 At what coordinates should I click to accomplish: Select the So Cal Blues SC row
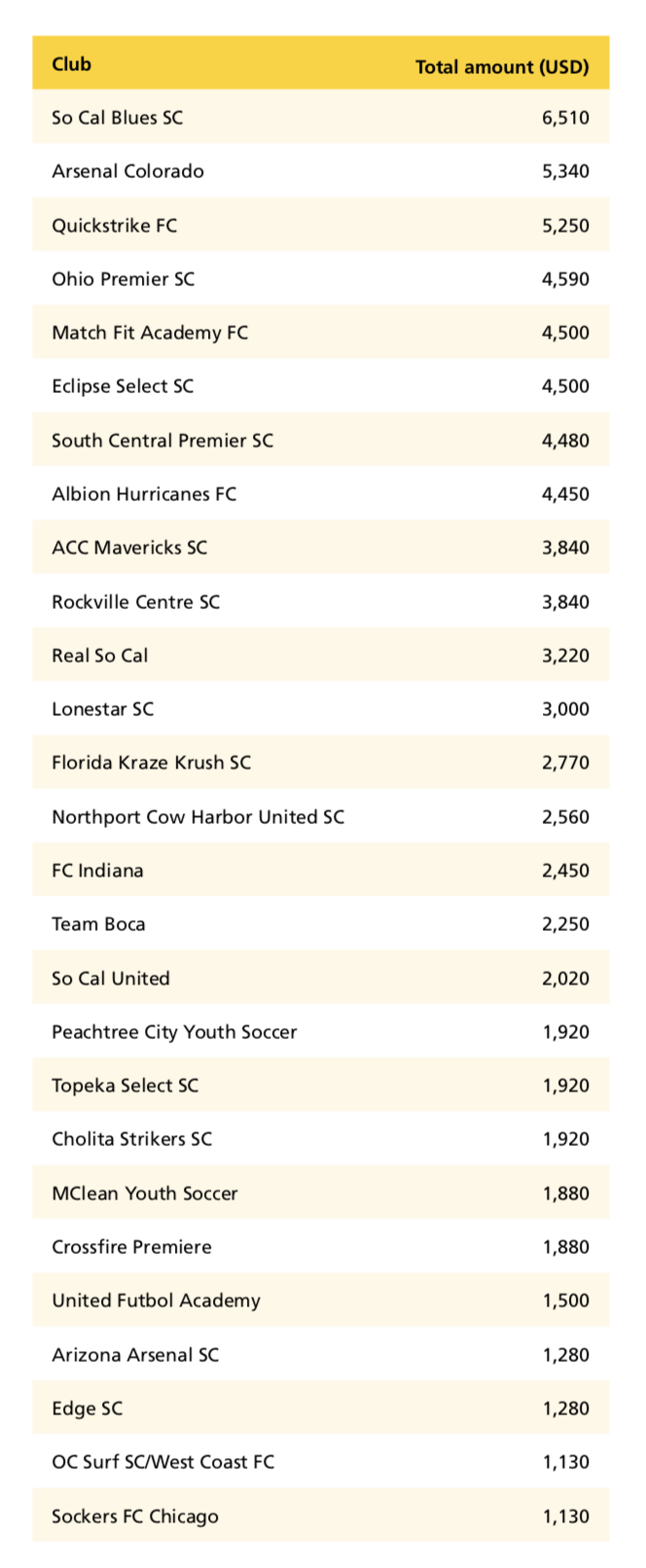click(321, 118)
